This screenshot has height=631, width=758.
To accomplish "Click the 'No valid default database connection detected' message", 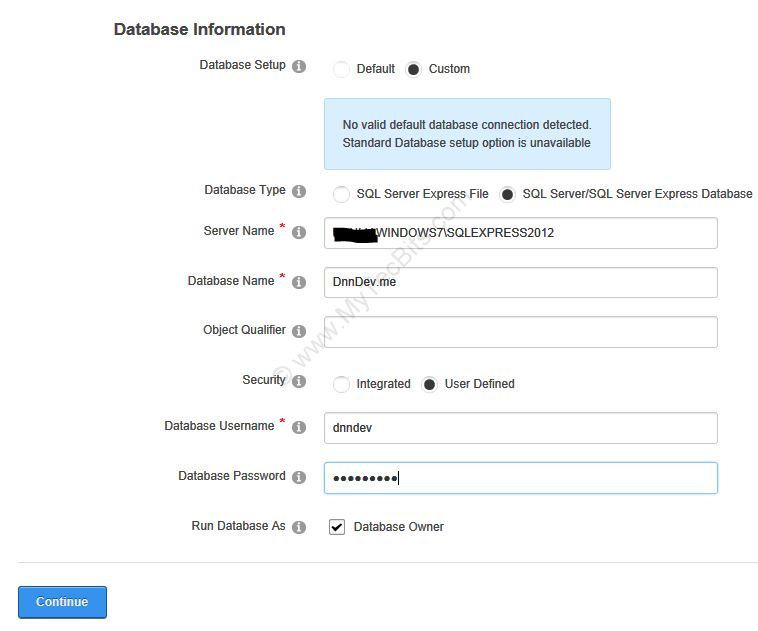I will (x=467, y=134).
